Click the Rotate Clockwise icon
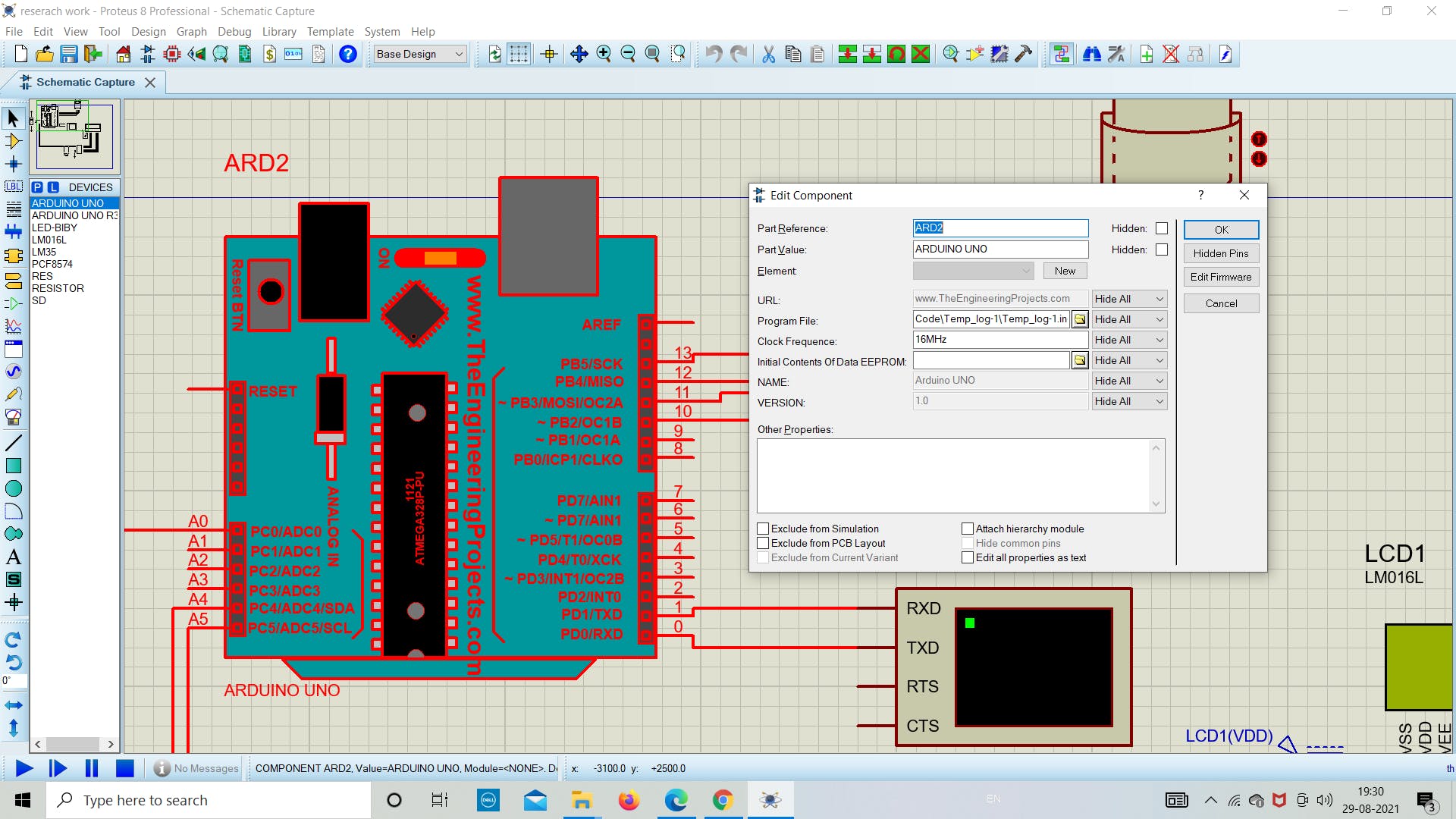Screen dimensions: 1456x819 point(13,639)
